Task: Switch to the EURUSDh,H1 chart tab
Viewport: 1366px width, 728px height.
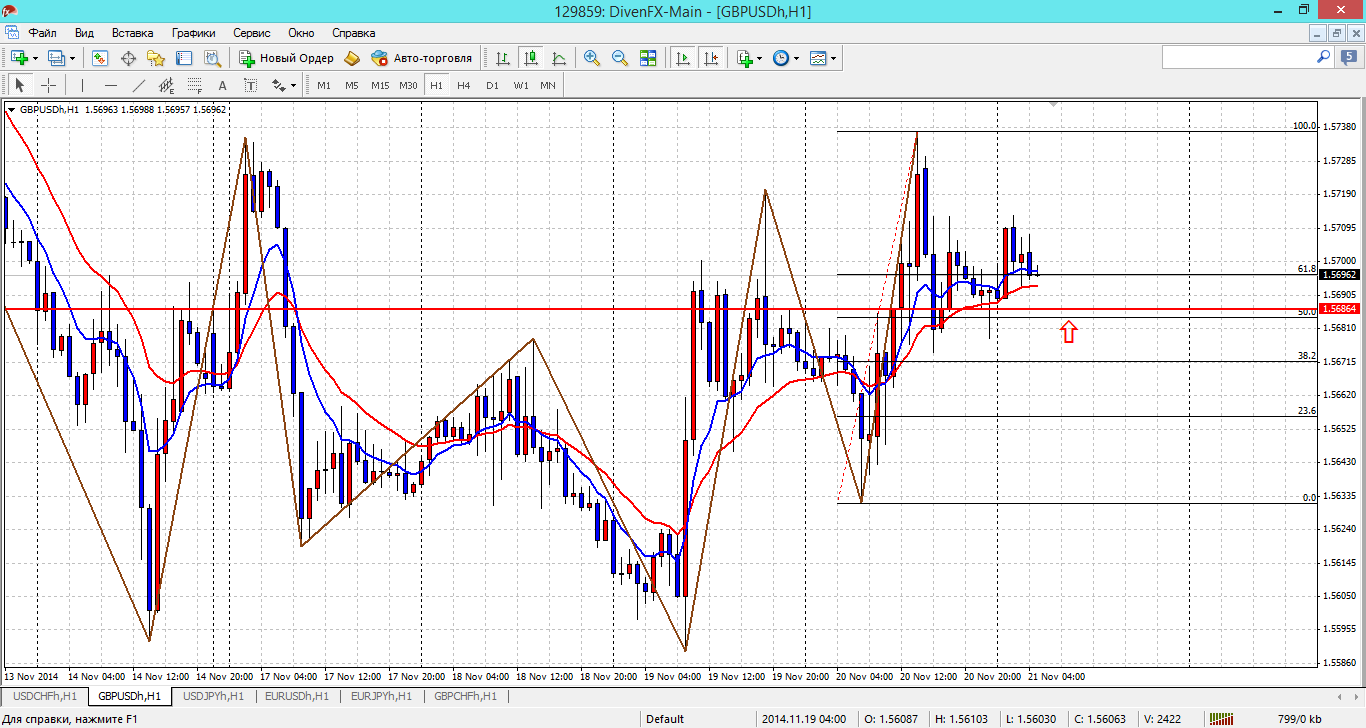Action: (297, 696)
